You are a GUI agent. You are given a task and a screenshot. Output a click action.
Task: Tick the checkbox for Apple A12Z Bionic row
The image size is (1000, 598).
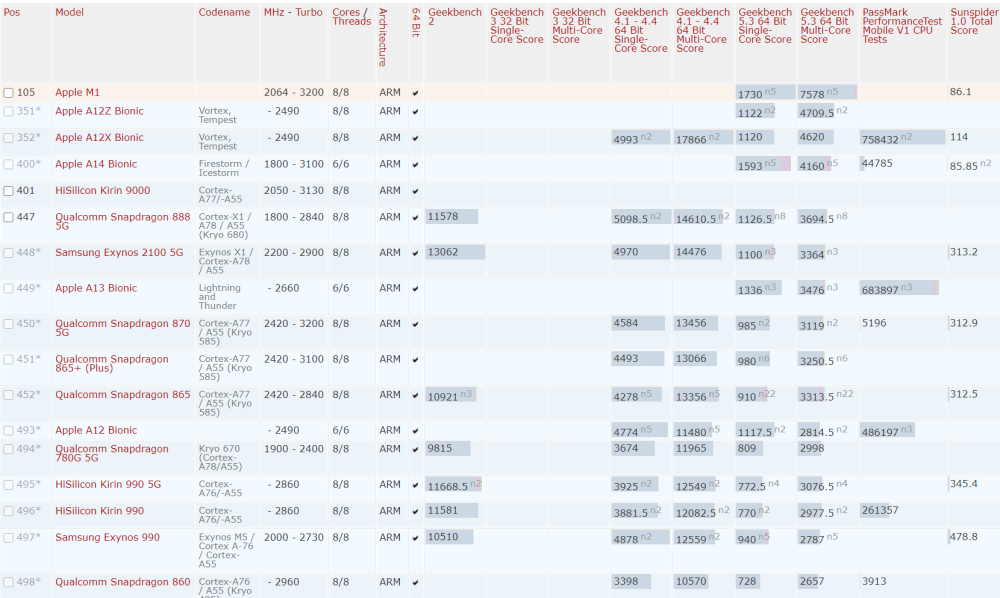pos(8,112)
